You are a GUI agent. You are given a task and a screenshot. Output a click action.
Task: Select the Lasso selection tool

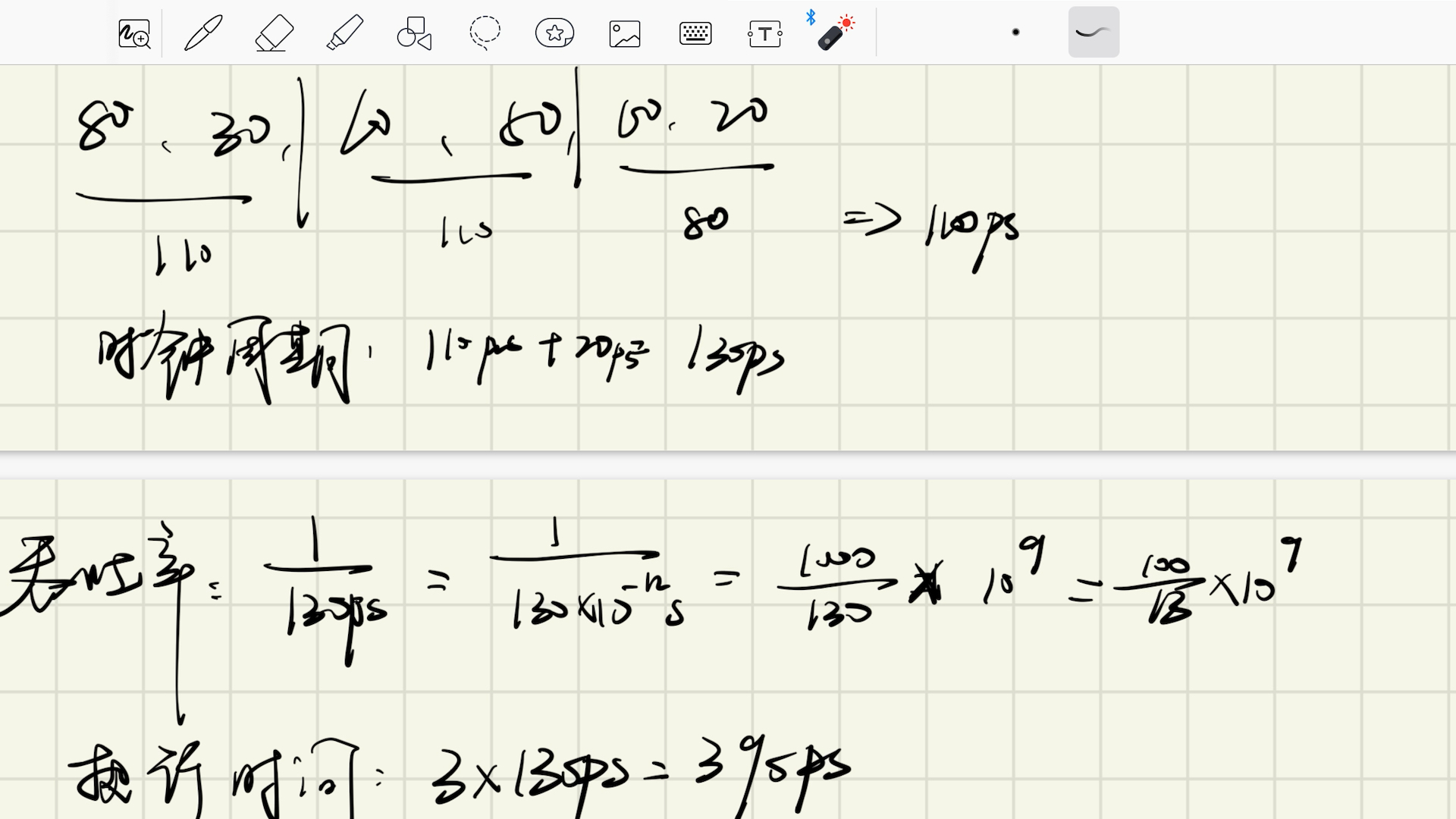coord(485,33)
